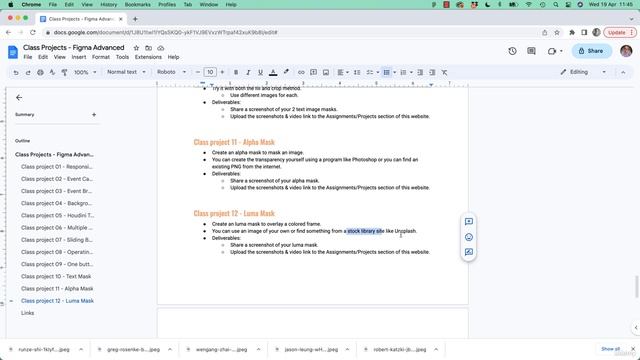Screen dimensions: 640x360
Task: Go to Class project 11 - Alpha Mask outline
Action: pyautogui.click(x=57, y=289)
